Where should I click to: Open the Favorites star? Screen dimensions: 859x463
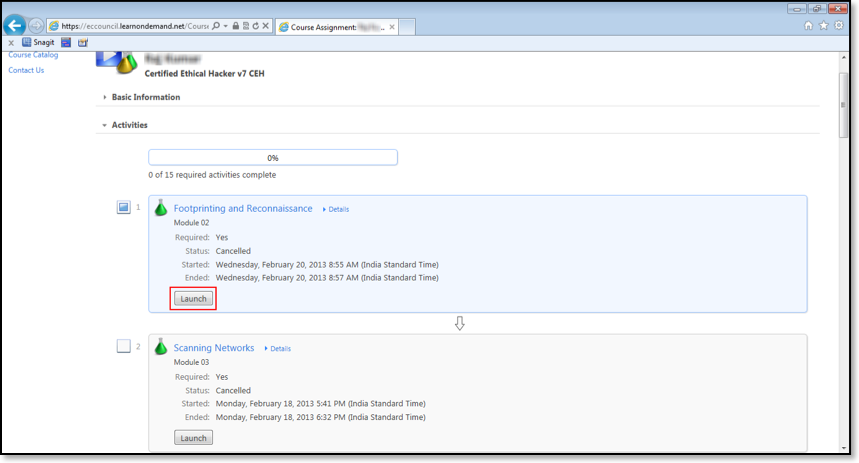823,25
